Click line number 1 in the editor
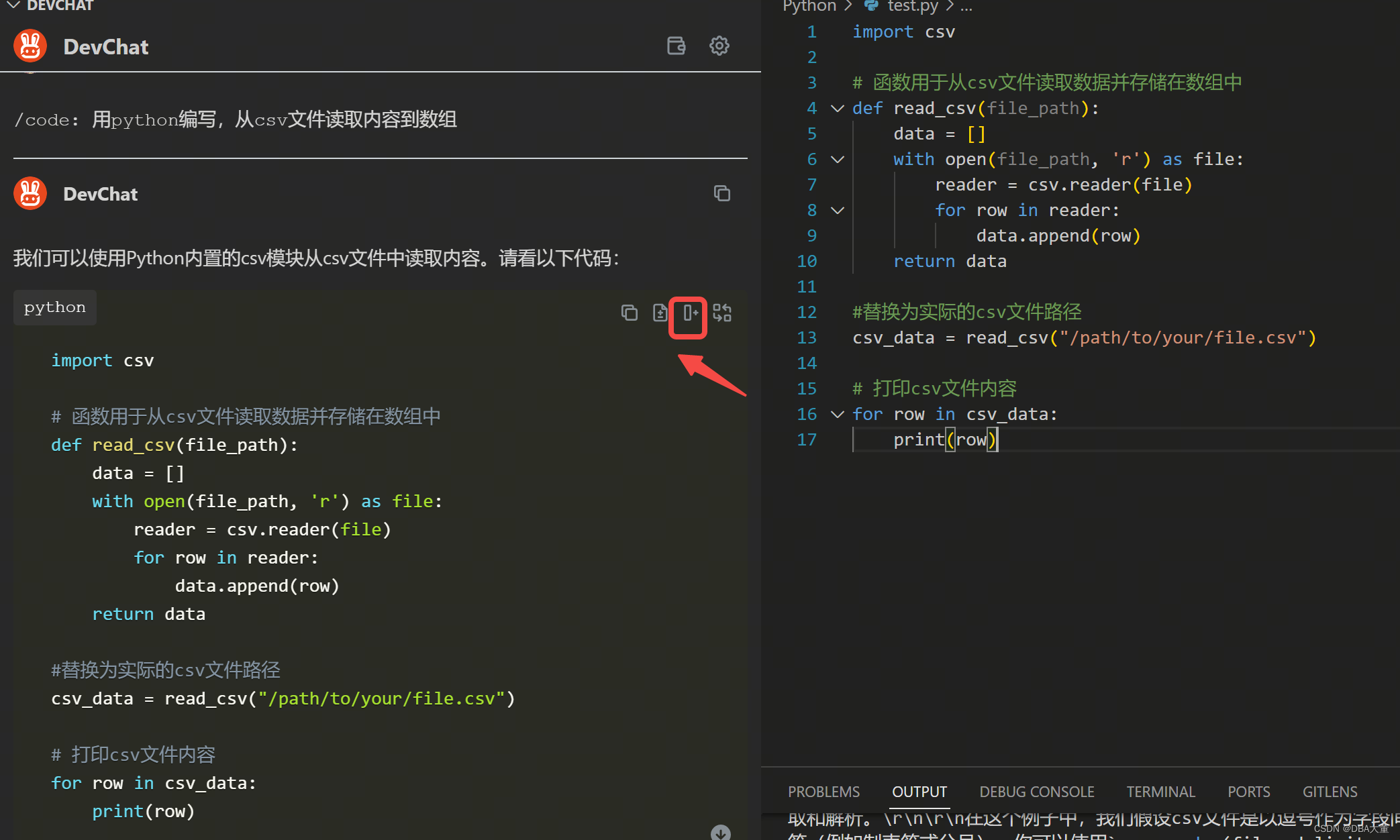Image resolution: width=1400 pixels, height=840 pixels. (811, 32)
